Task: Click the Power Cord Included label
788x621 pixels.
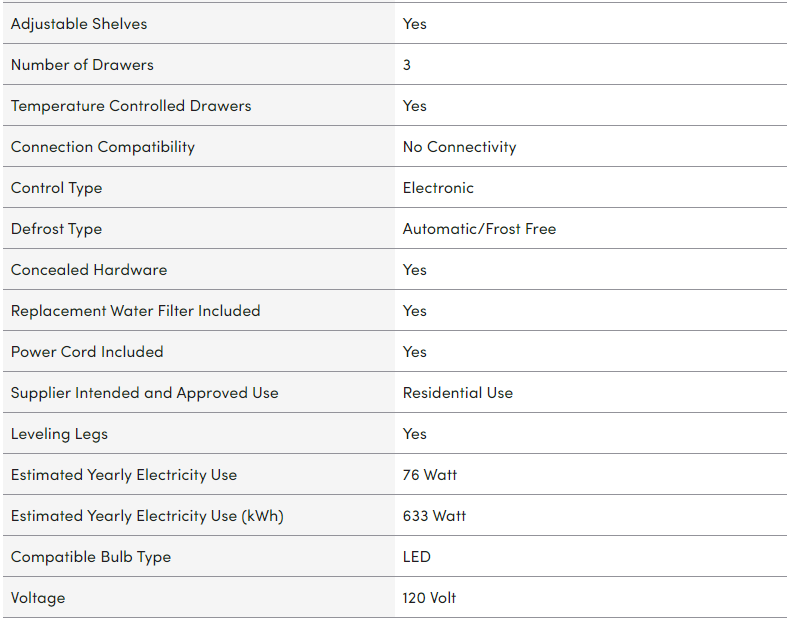Action: tap(87, 351)
